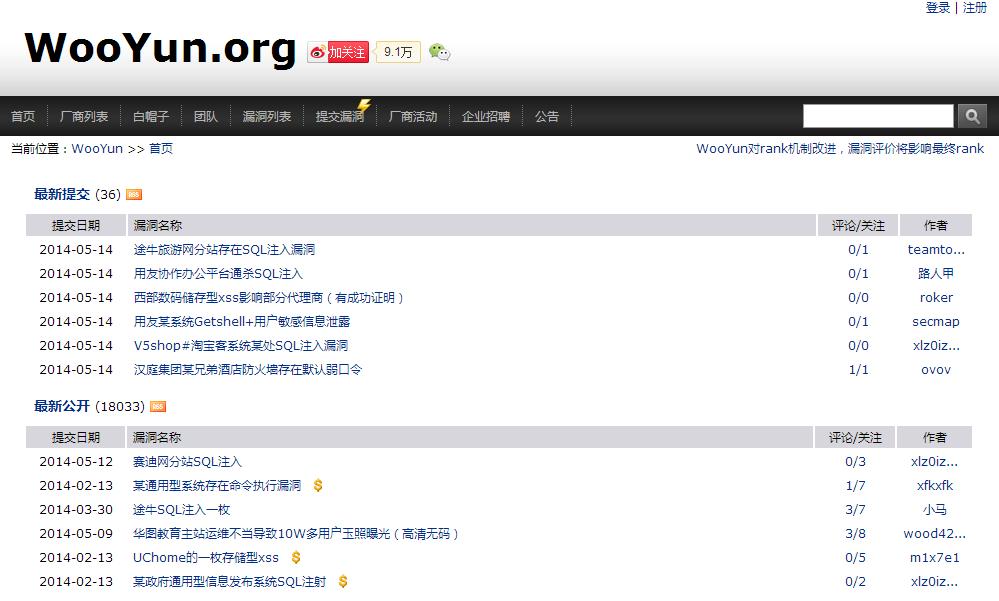Open the WooYun对rank机制改进 announcement link
Screen dimensions: 999x601
click(840, 148)
